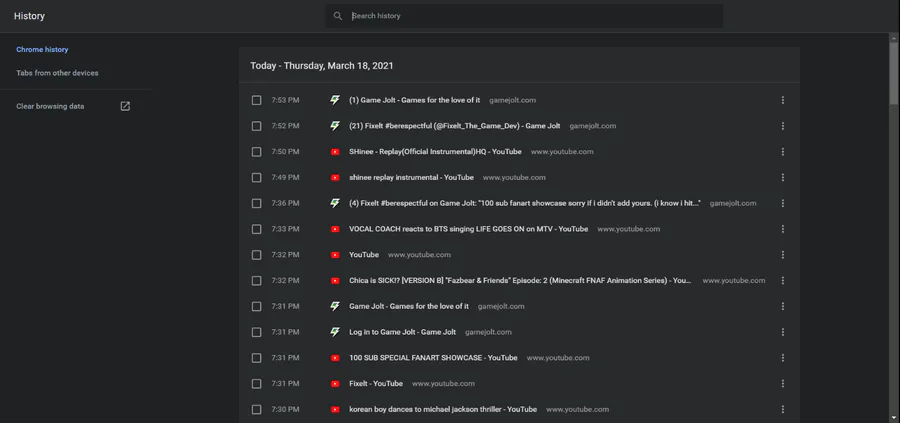This screenshot has height=423, width=900.
Task: Tick checkbox for korean boy dances entry
Action: pyautogui.click(x=257, y=409)
